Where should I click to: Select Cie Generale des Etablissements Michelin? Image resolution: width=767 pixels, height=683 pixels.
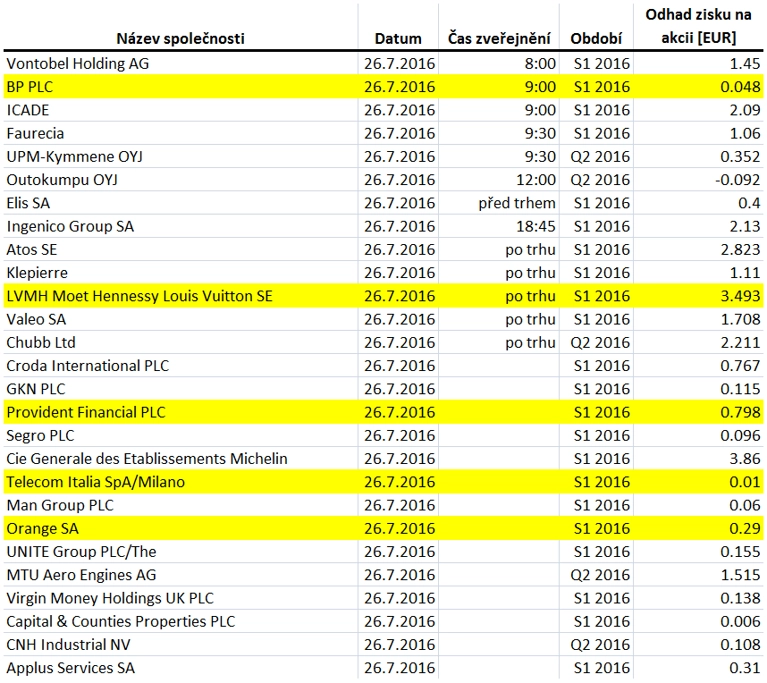point(147,458)
